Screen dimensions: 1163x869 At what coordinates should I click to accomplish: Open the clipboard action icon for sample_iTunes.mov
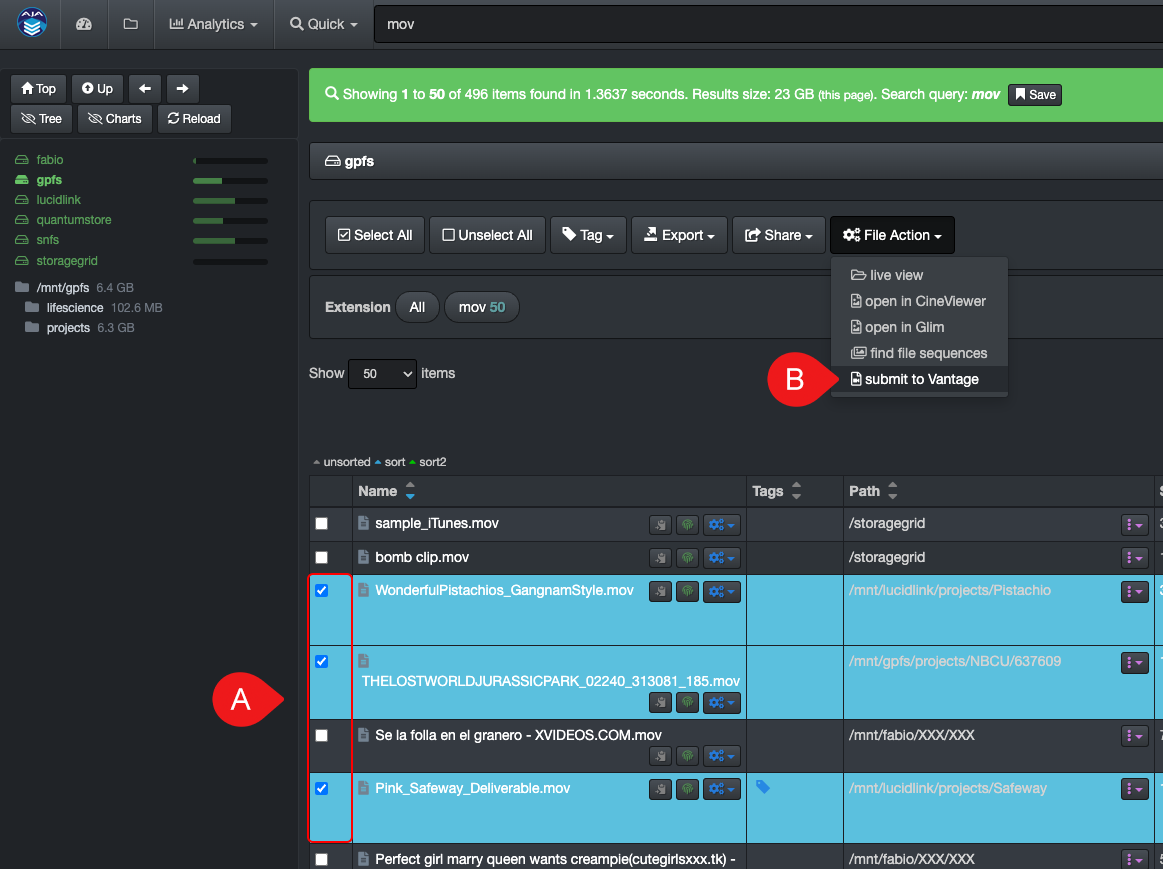660,524
